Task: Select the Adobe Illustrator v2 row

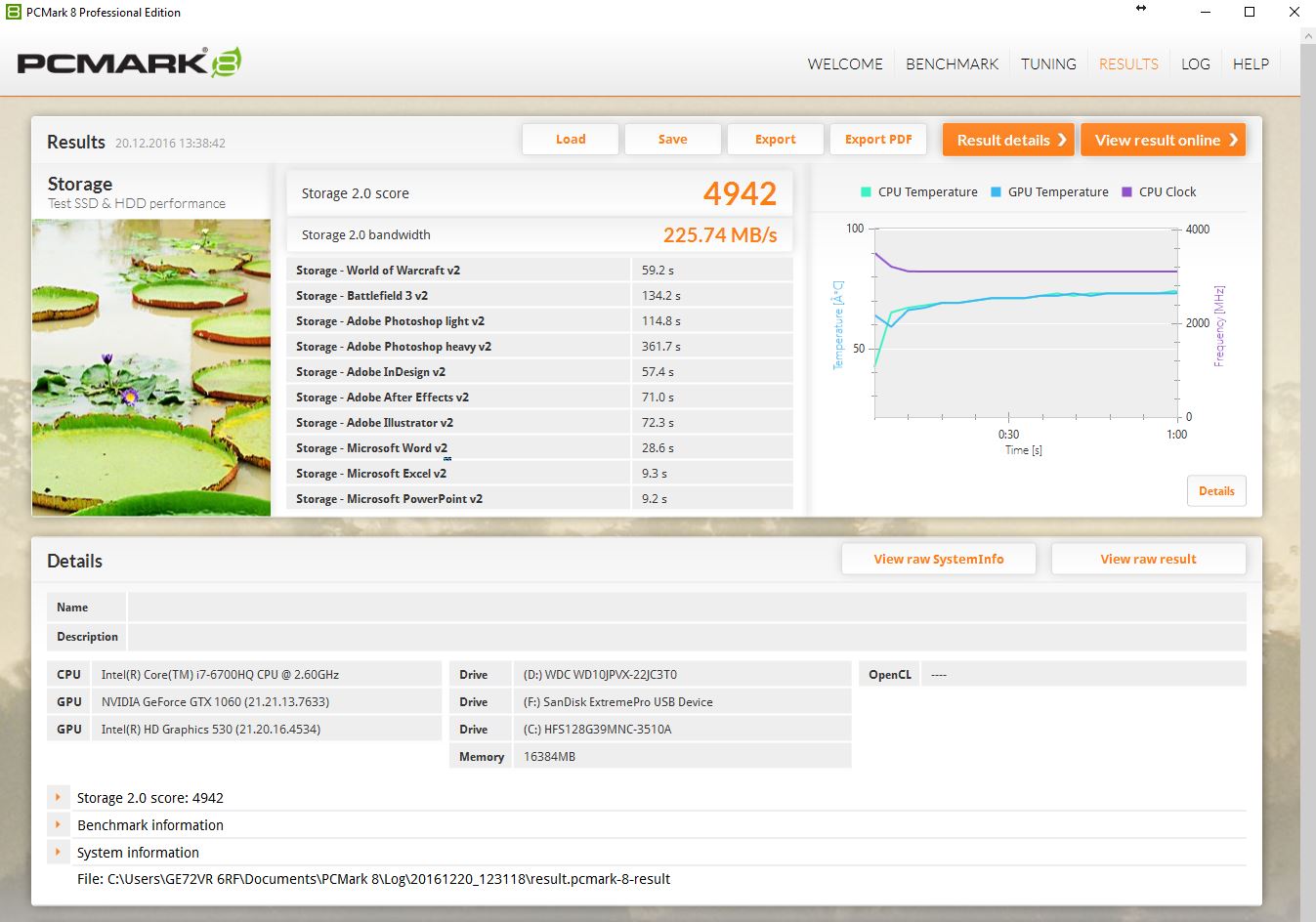Action: coord(539,423)
